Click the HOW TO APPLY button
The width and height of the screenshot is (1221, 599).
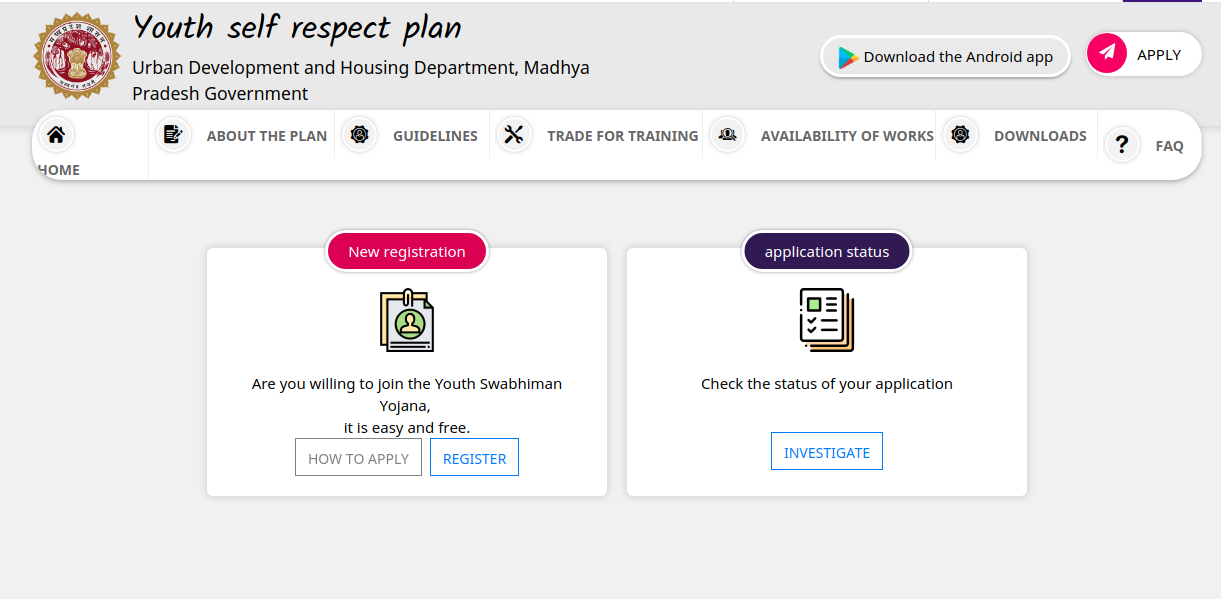(358, 457)
